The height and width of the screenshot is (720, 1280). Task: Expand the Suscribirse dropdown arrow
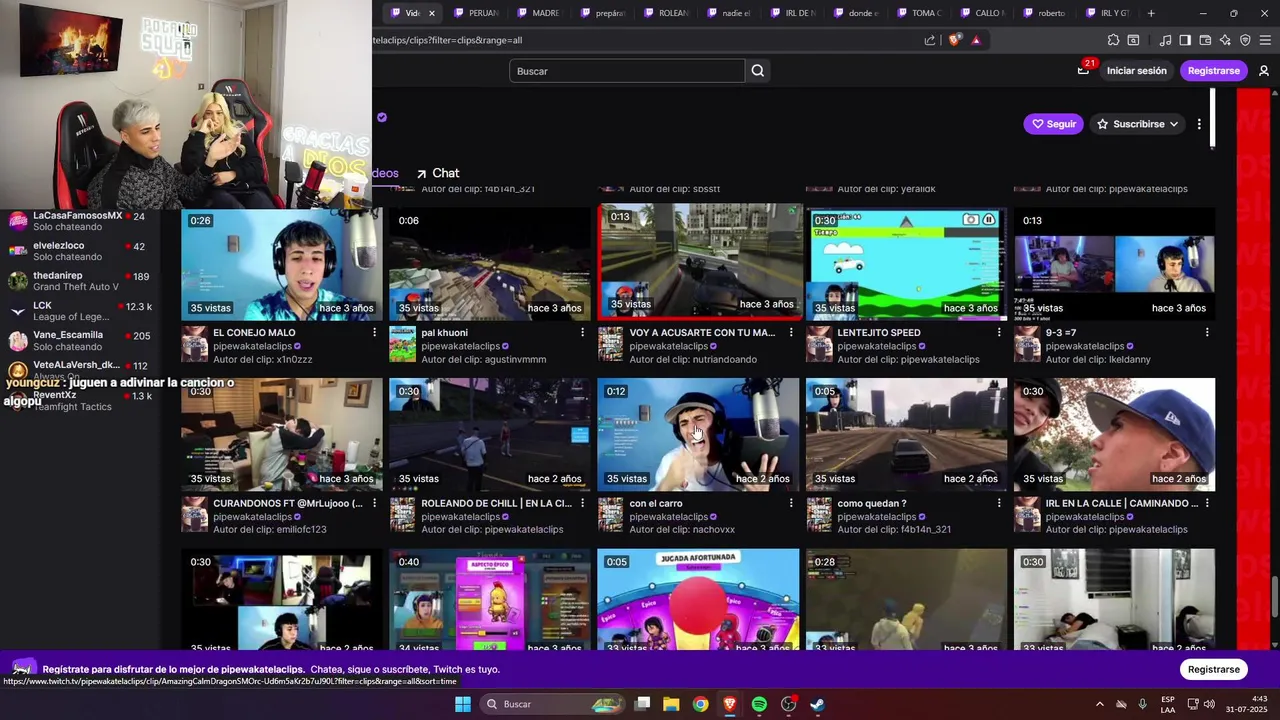click(x=1173, y=124)
